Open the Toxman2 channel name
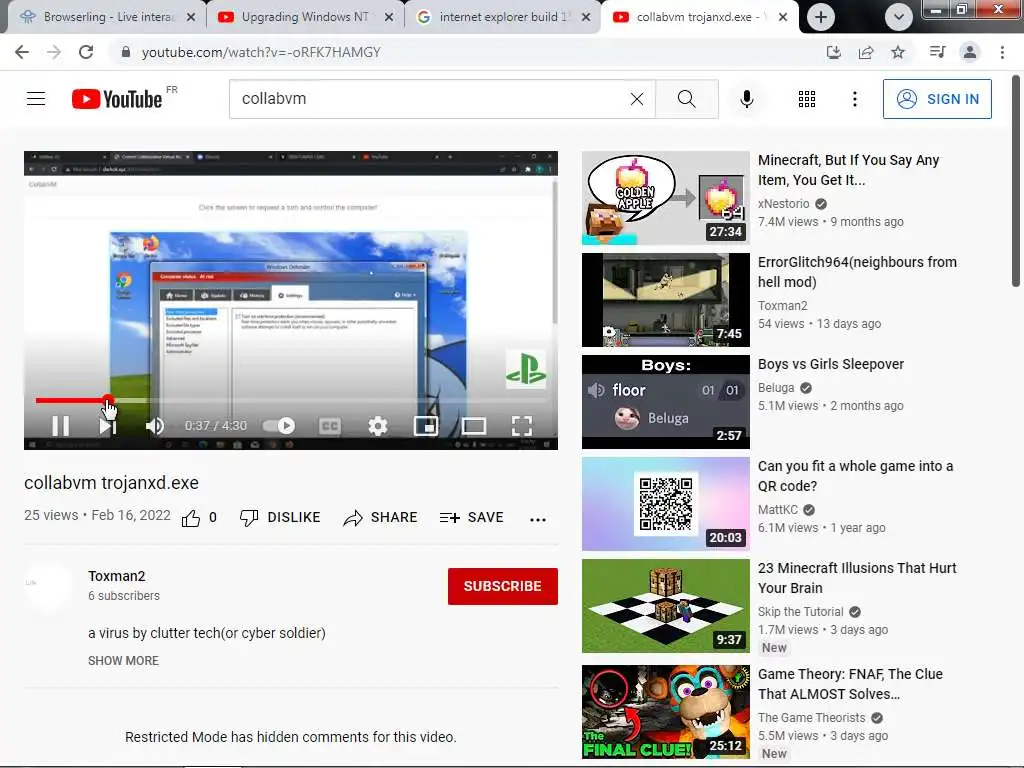 coord(117,576)
